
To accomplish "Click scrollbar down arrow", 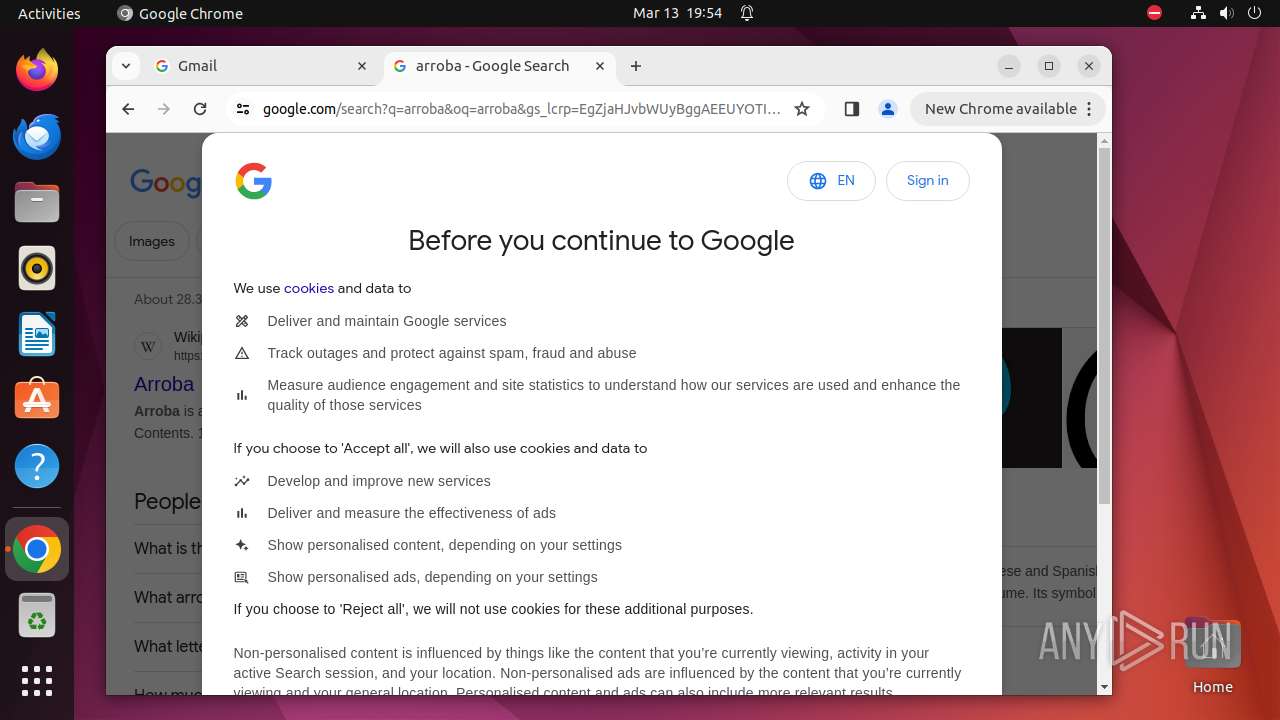I will [x=1104, y=687].
